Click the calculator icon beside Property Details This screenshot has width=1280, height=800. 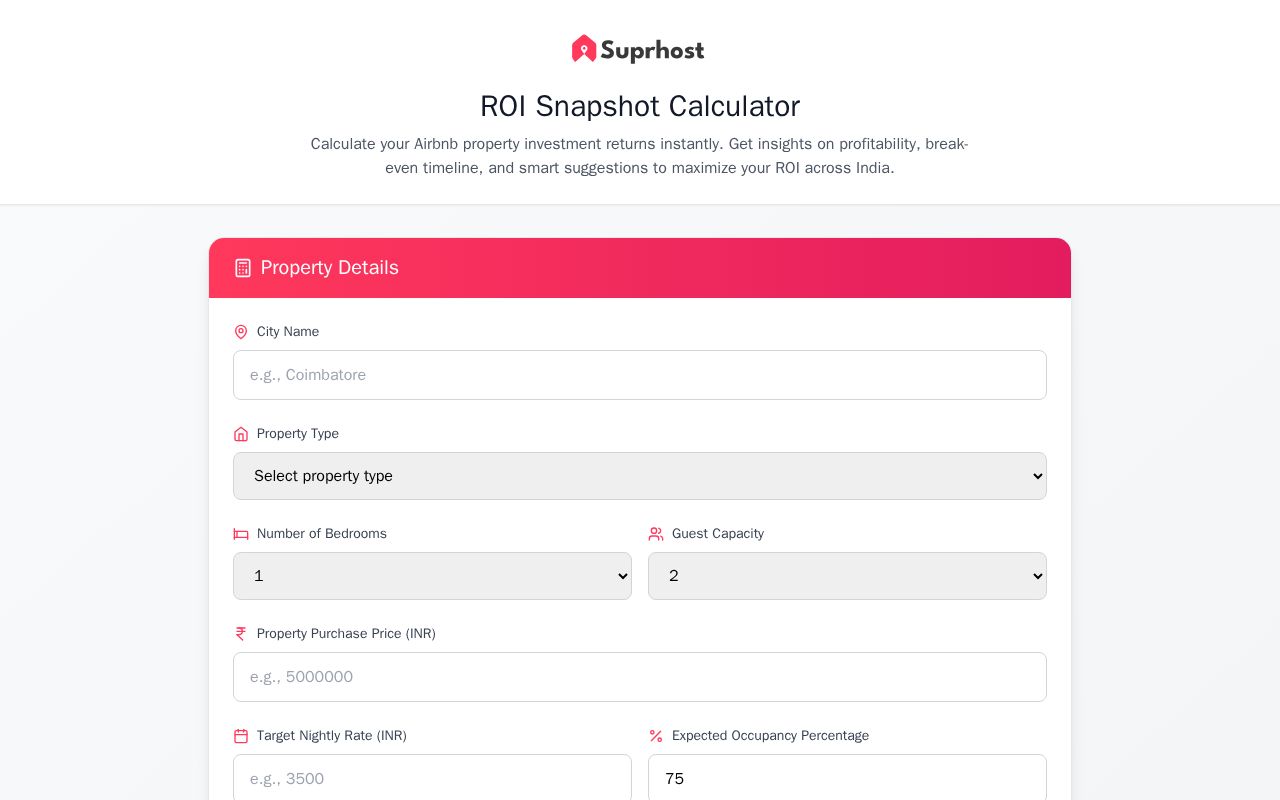243,268
